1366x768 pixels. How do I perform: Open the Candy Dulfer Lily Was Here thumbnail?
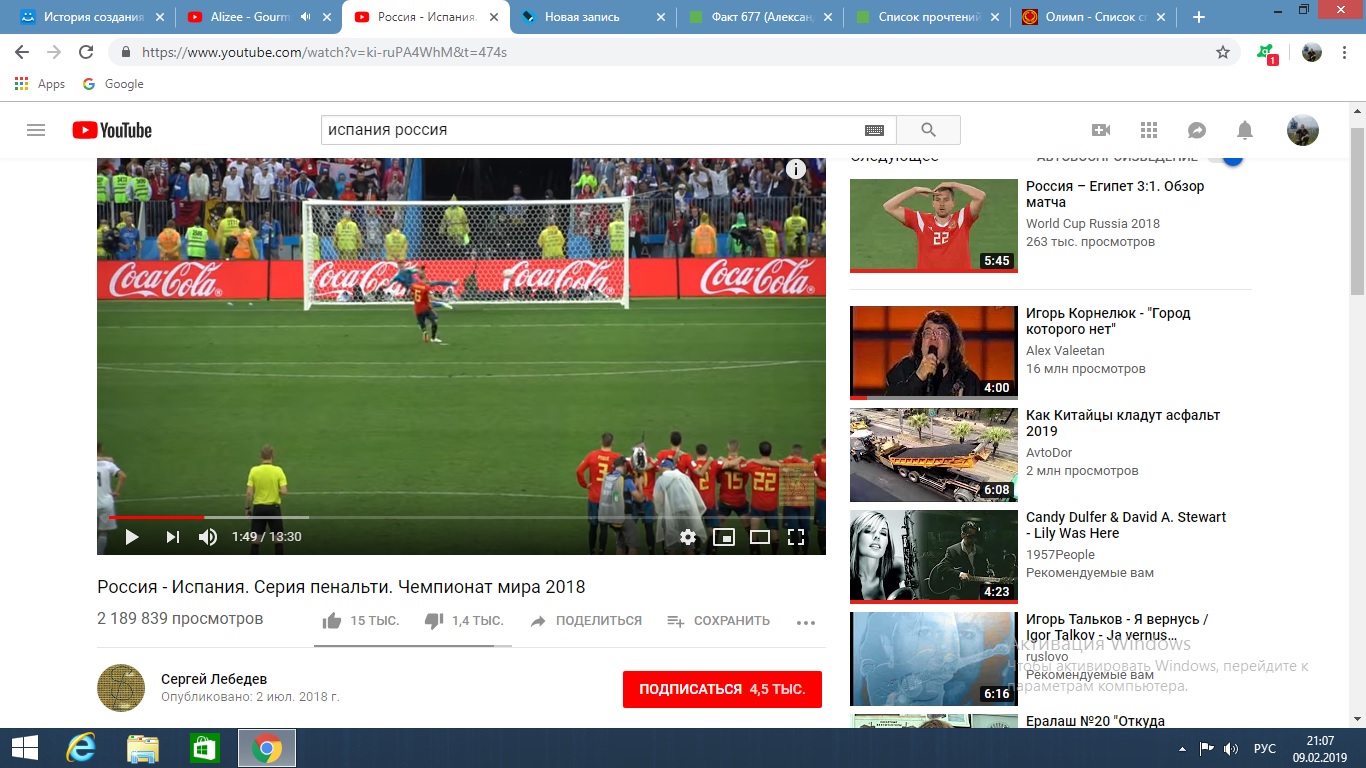[933, 556]
